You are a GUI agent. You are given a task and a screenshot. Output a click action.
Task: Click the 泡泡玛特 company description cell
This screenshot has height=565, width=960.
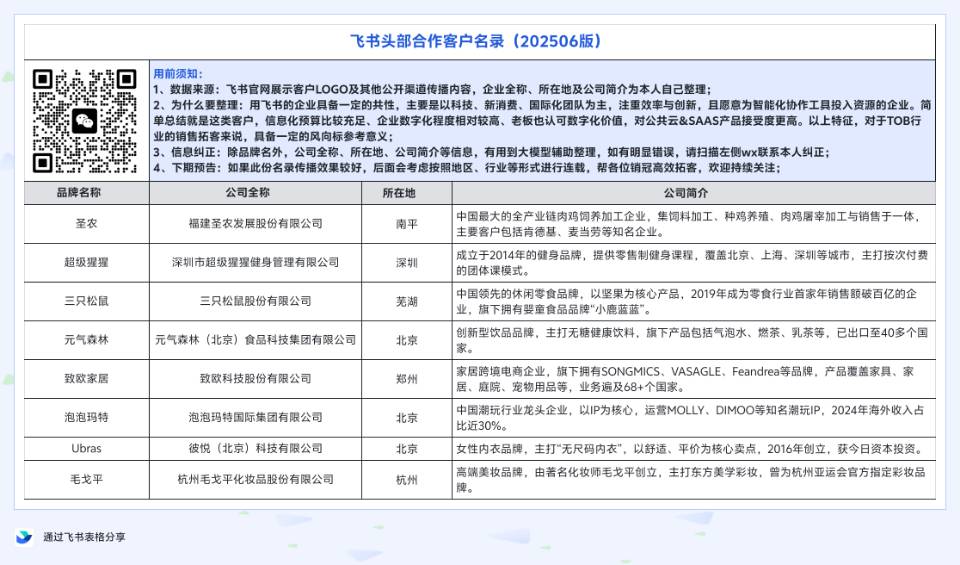[x=694, y=417]
